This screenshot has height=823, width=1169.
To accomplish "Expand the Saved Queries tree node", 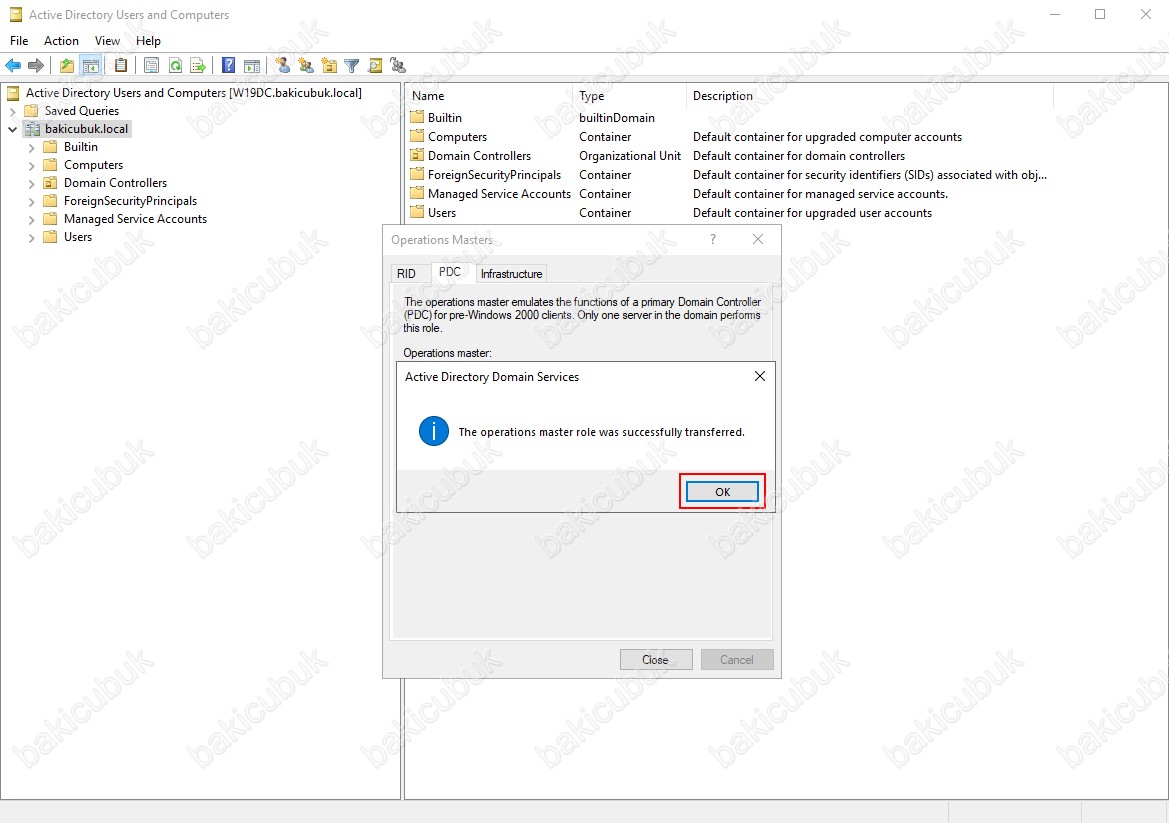I will click(x=13, y=111).
